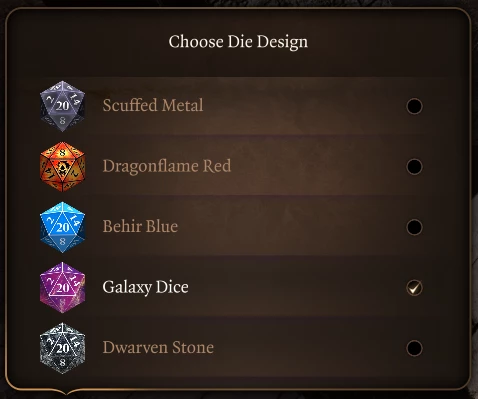
Task: Choose the Dwarven Stone text label
Action: point(158,347)
